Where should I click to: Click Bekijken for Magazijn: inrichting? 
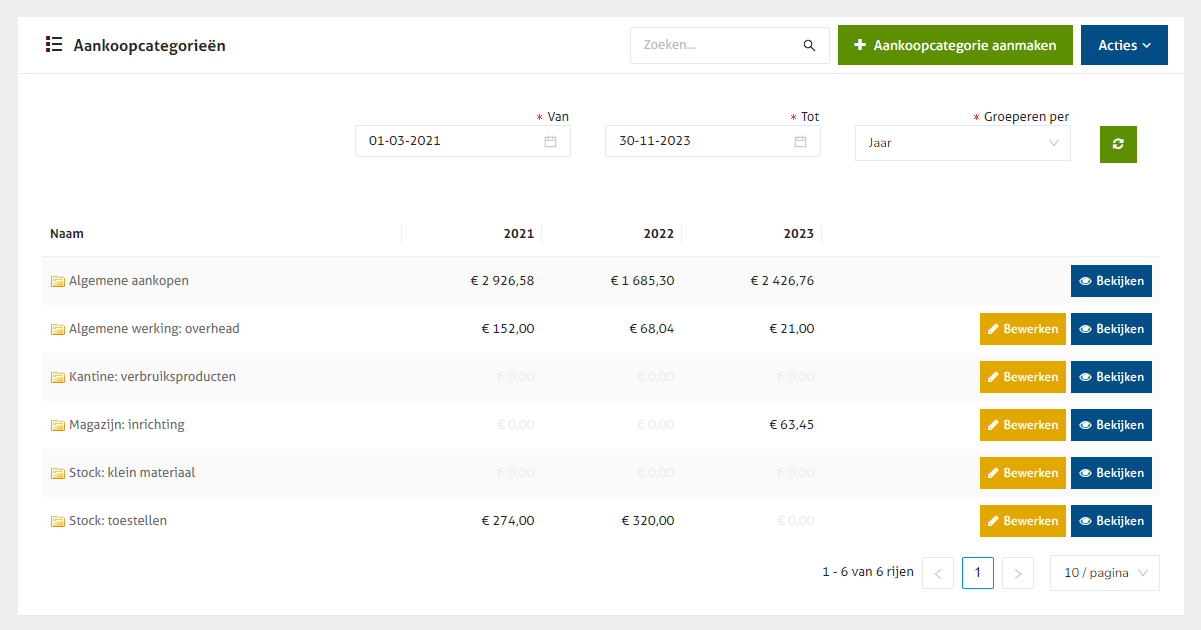tap(1111, 425)
